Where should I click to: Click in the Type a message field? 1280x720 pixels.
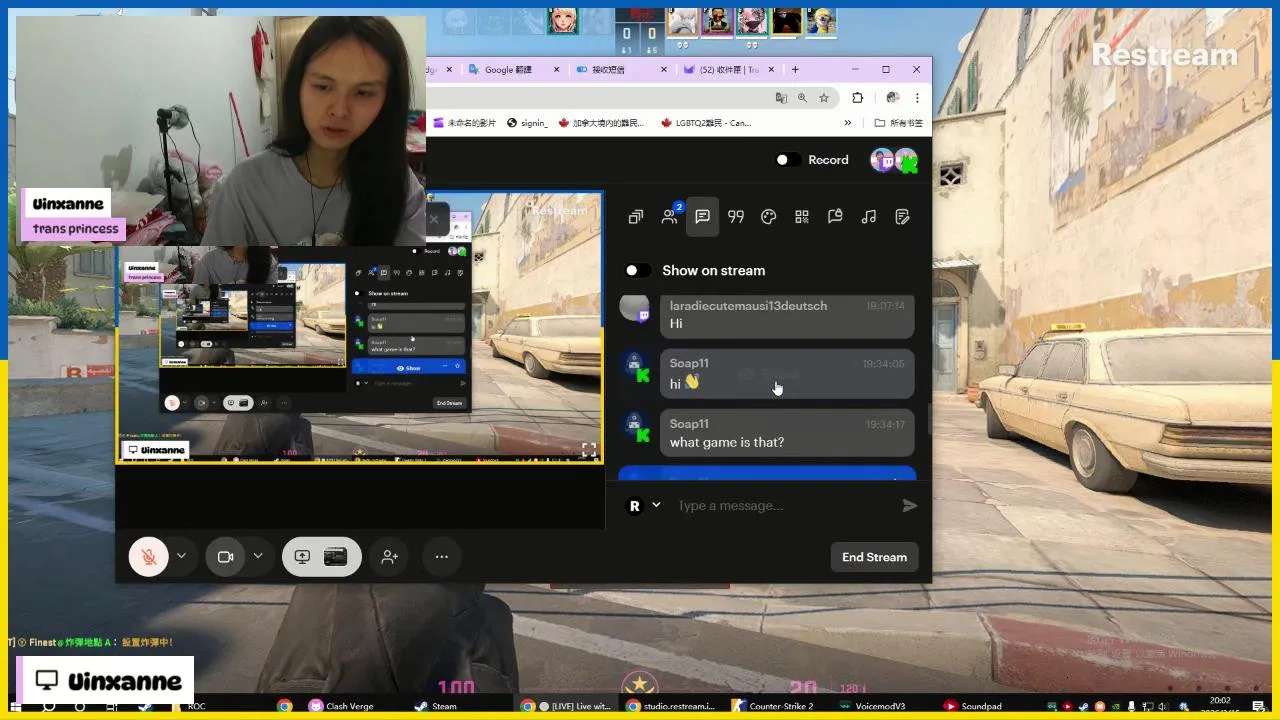click(780, 506)
